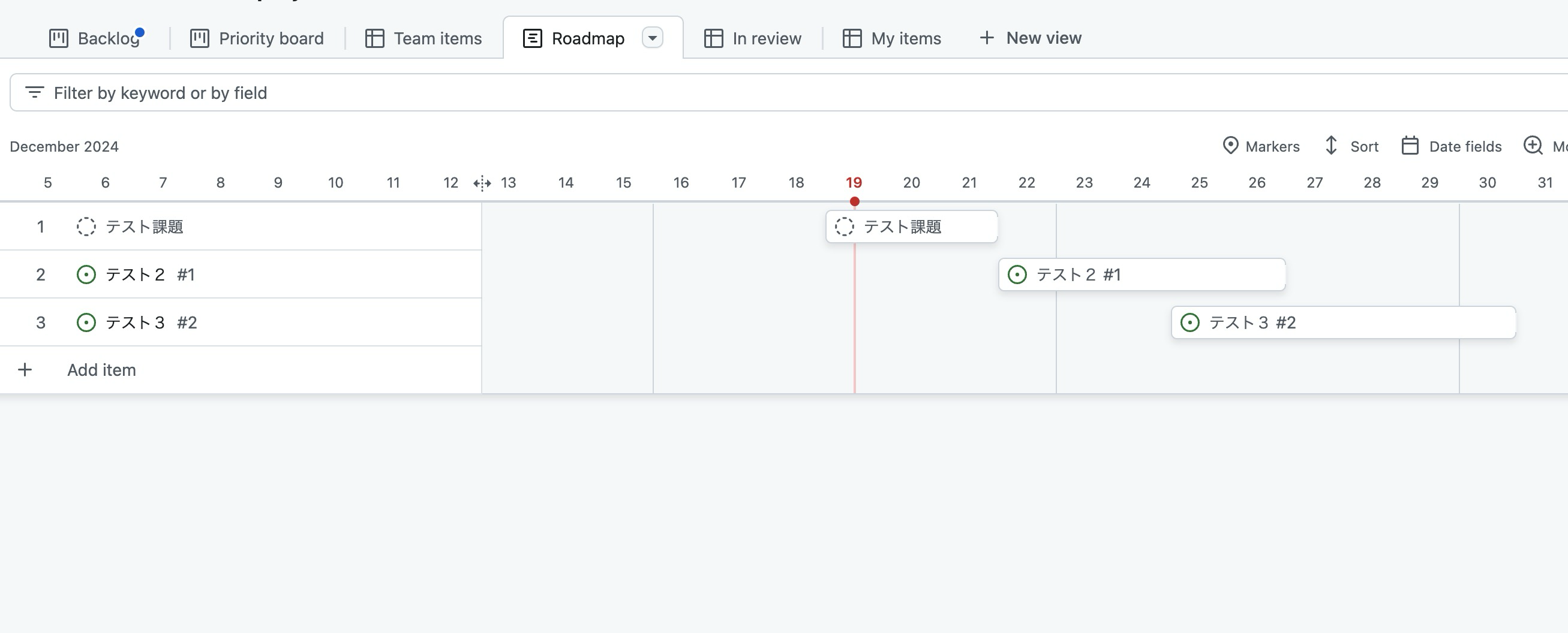Image resolution: width=1568 pixels, height=633 pixels.
Task: Click the open issue icon next to テスト 2
Action: click(86, 274)
